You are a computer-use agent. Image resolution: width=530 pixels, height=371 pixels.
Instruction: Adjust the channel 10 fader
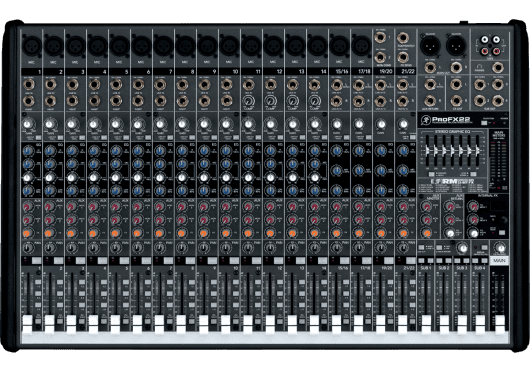click(225, 324)
